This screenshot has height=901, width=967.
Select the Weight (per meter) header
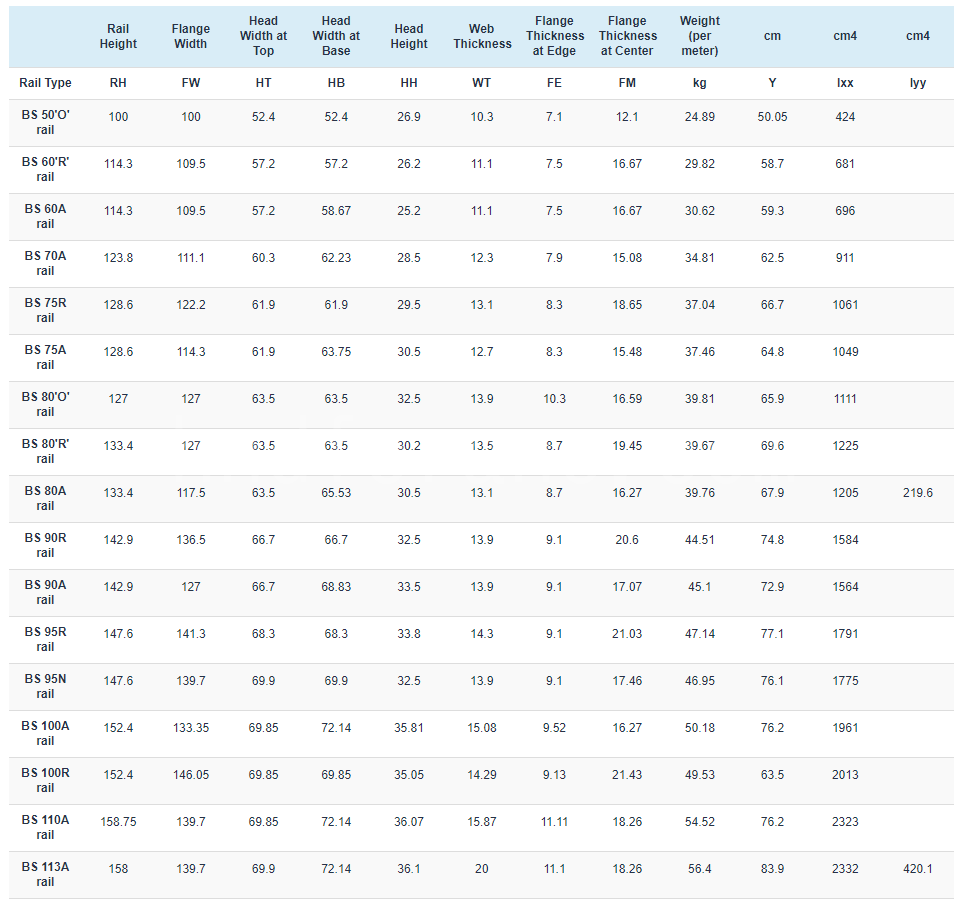coord(699,36)
